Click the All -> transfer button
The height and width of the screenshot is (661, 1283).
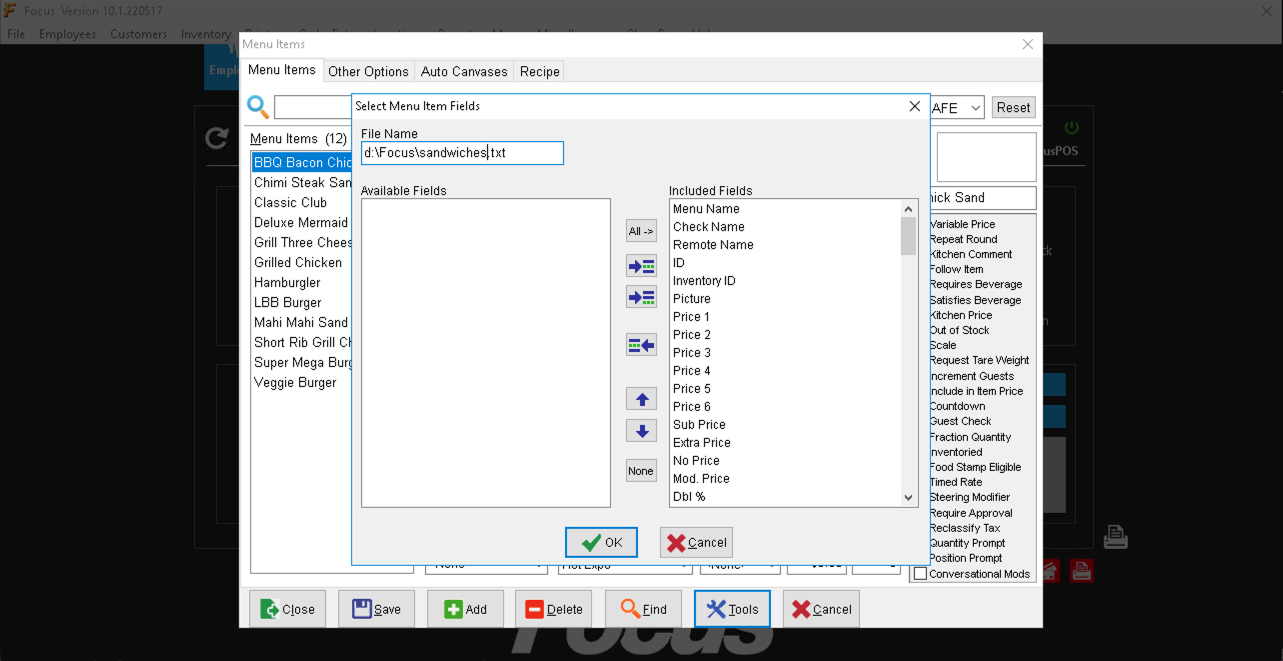coord(640,231)
